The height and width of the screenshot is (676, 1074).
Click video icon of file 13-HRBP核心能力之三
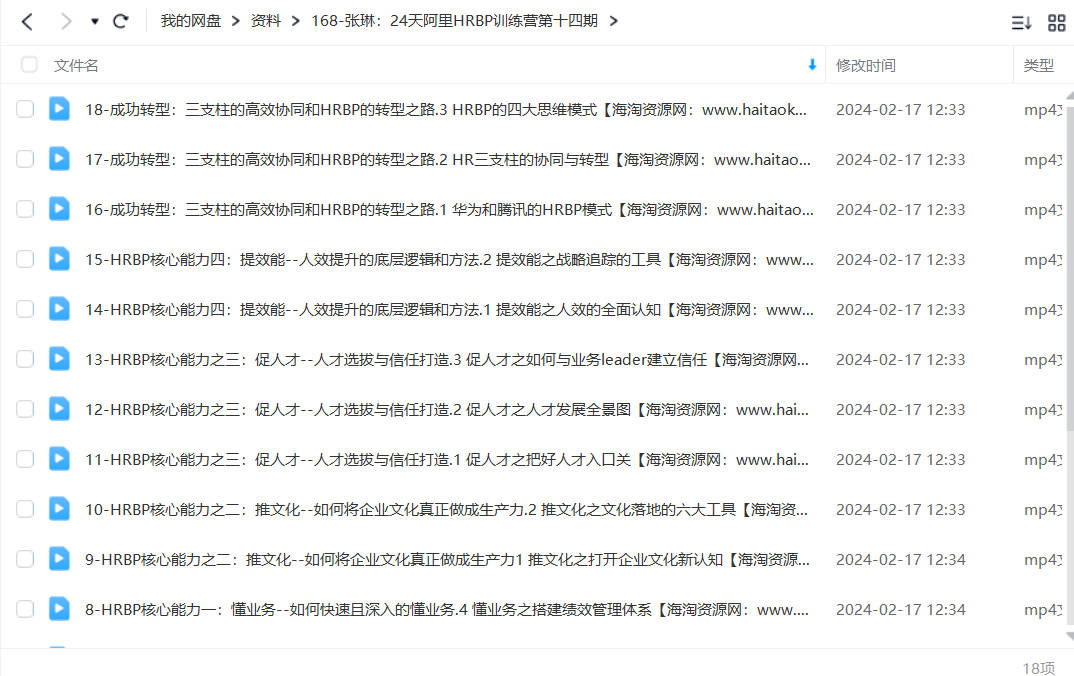coord(59,359)
